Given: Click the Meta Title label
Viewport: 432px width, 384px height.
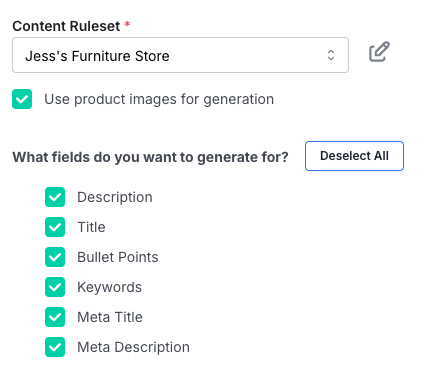Looking at the screenshot, I should point(110,317).
